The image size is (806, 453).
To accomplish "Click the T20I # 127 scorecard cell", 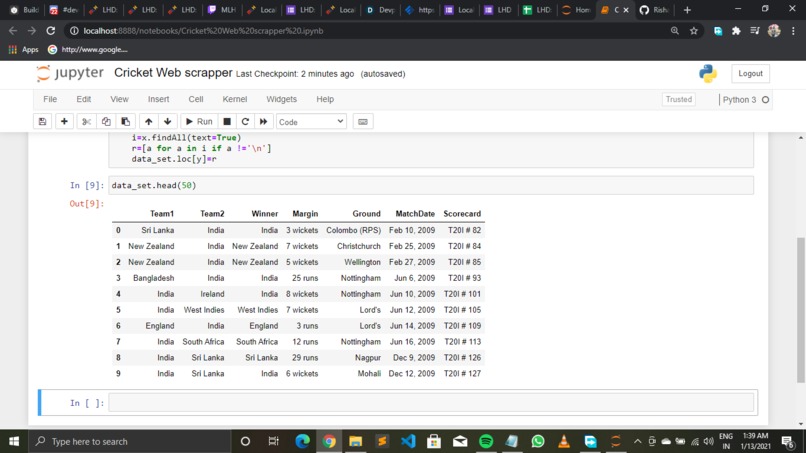I will click(x=462, y=374).
